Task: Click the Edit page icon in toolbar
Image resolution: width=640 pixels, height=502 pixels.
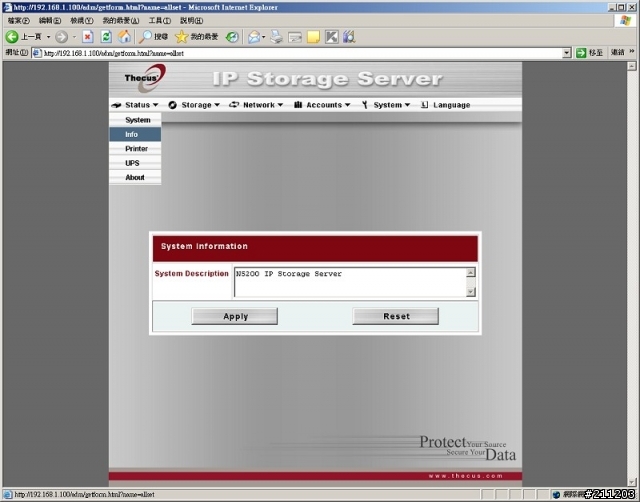Action: pyautogui.click(x=295, y=38)
